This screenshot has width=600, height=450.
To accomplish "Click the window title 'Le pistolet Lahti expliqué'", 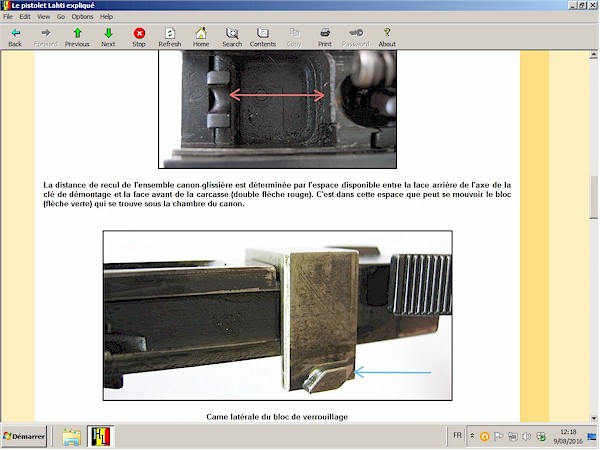I will coord(53,5).
